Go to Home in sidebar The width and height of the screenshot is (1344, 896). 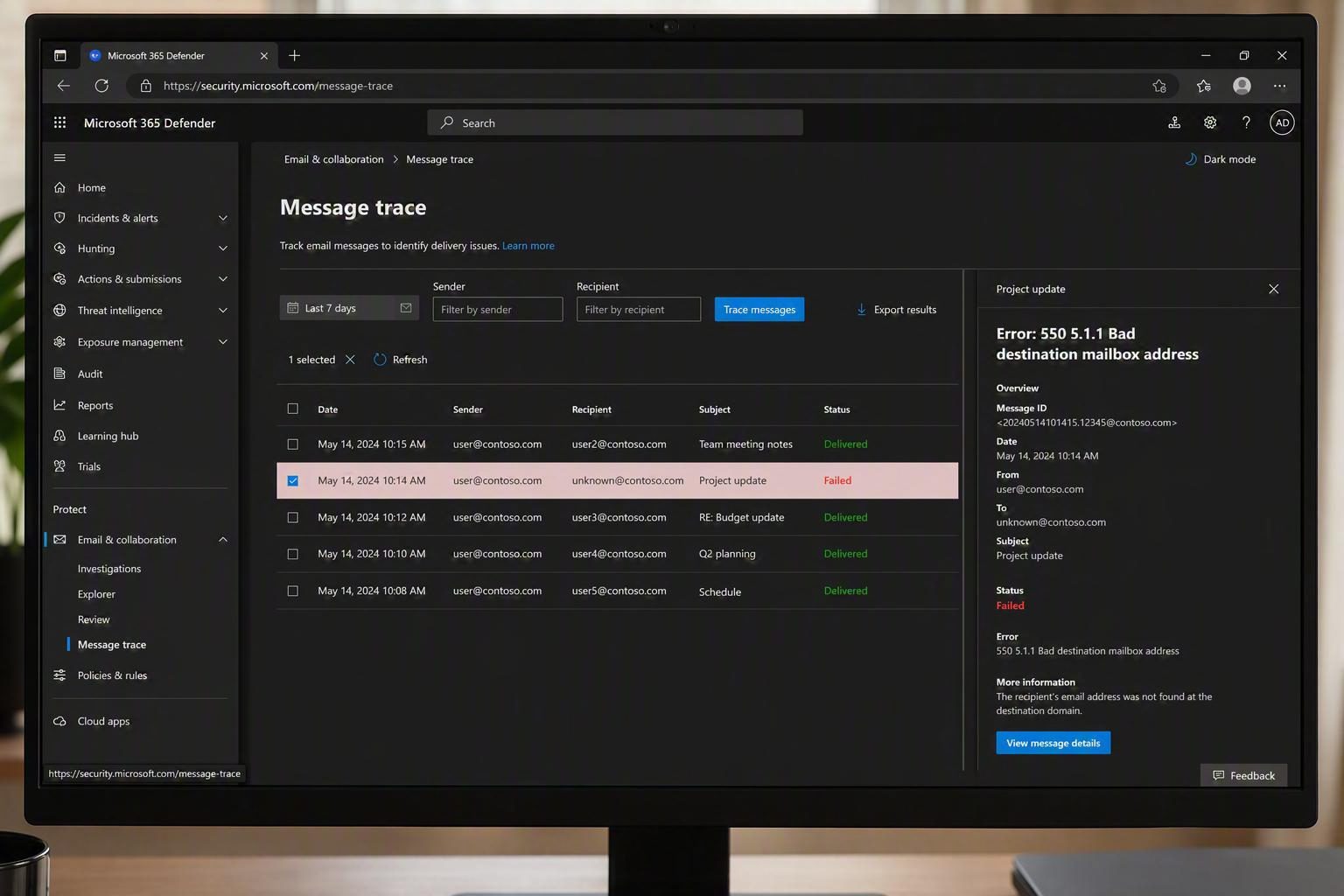coord(91,187)
